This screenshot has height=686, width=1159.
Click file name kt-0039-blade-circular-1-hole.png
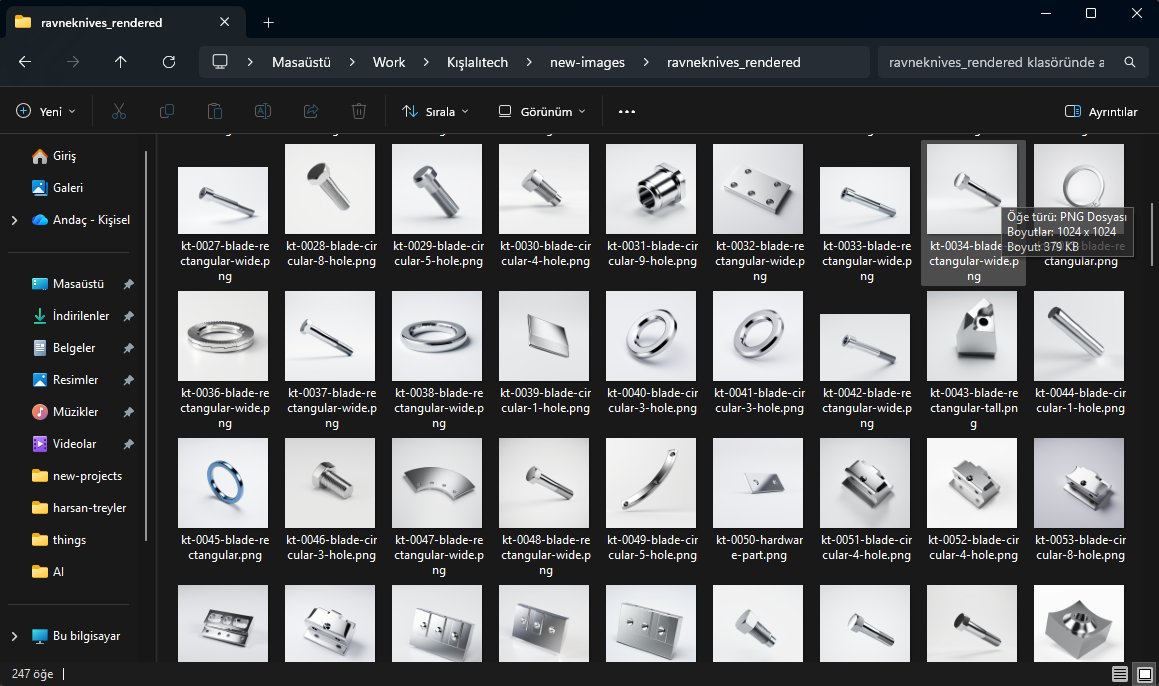pyautogui.click(x=545, y=401)
